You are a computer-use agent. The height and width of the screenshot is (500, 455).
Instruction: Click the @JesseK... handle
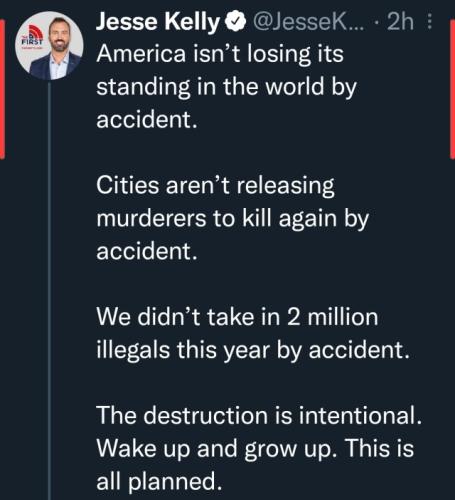coord(309,22)
